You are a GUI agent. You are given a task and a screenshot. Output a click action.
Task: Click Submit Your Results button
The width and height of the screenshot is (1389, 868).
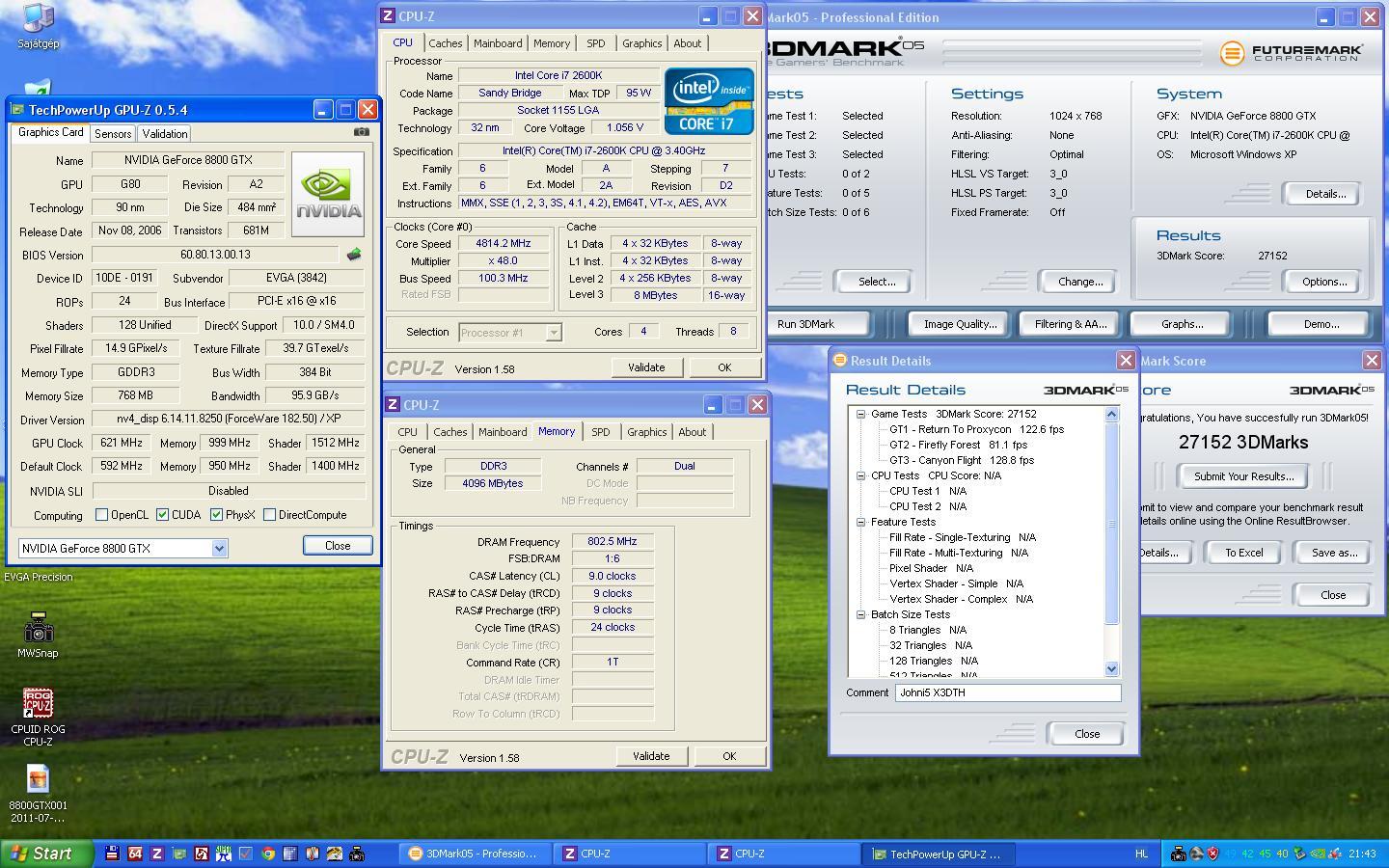(1242, 476)
